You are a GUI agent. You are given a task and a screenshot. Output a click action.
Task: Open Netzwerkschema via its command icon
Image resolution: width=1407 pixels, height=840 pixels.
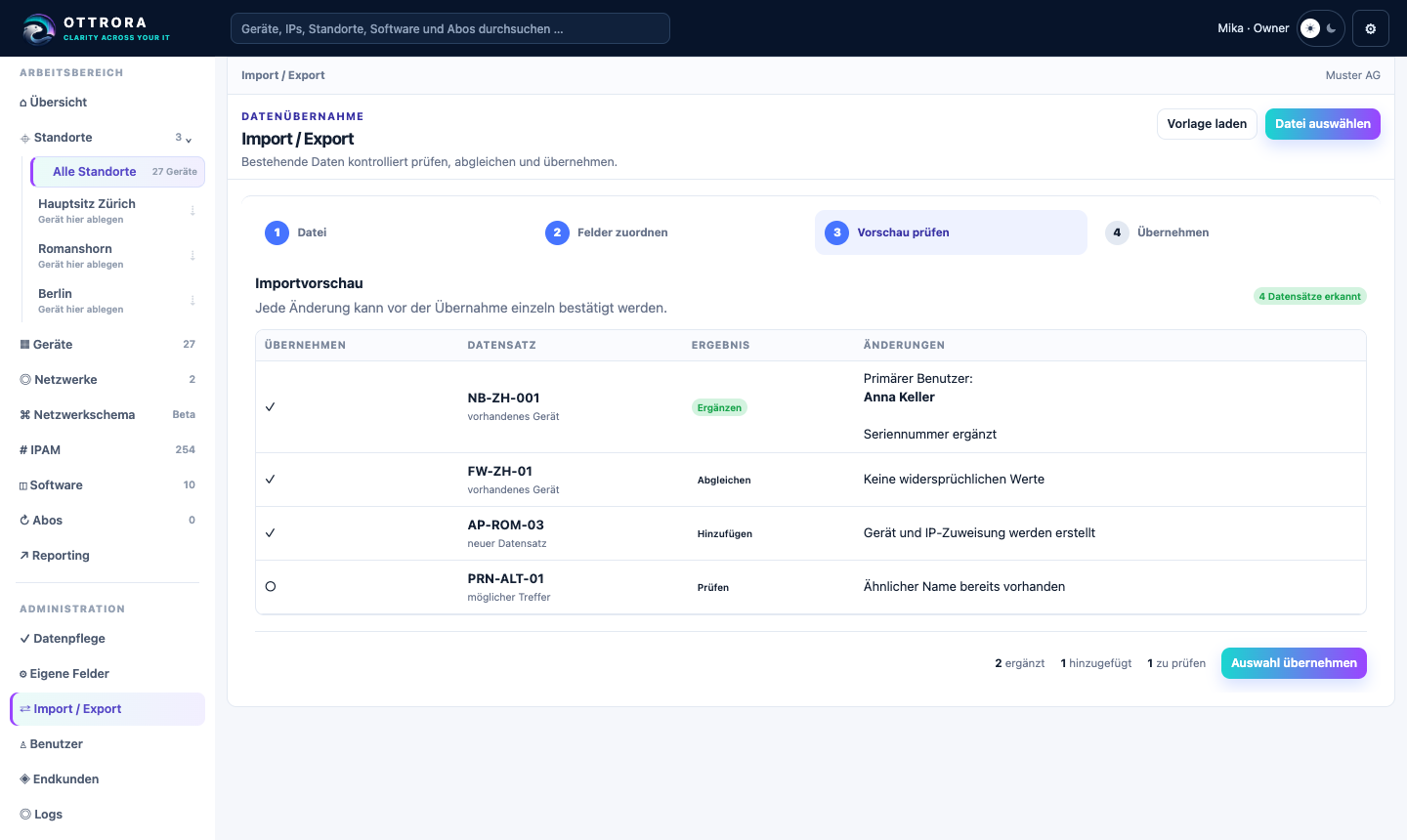point(25,415)
